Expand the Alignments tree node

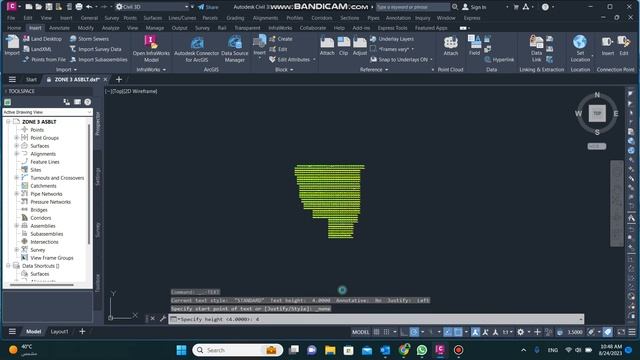click(17, 154)
